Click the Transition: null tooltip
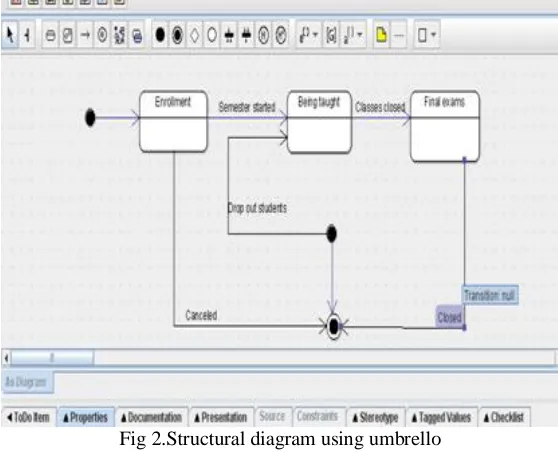 tap(490, 295)
